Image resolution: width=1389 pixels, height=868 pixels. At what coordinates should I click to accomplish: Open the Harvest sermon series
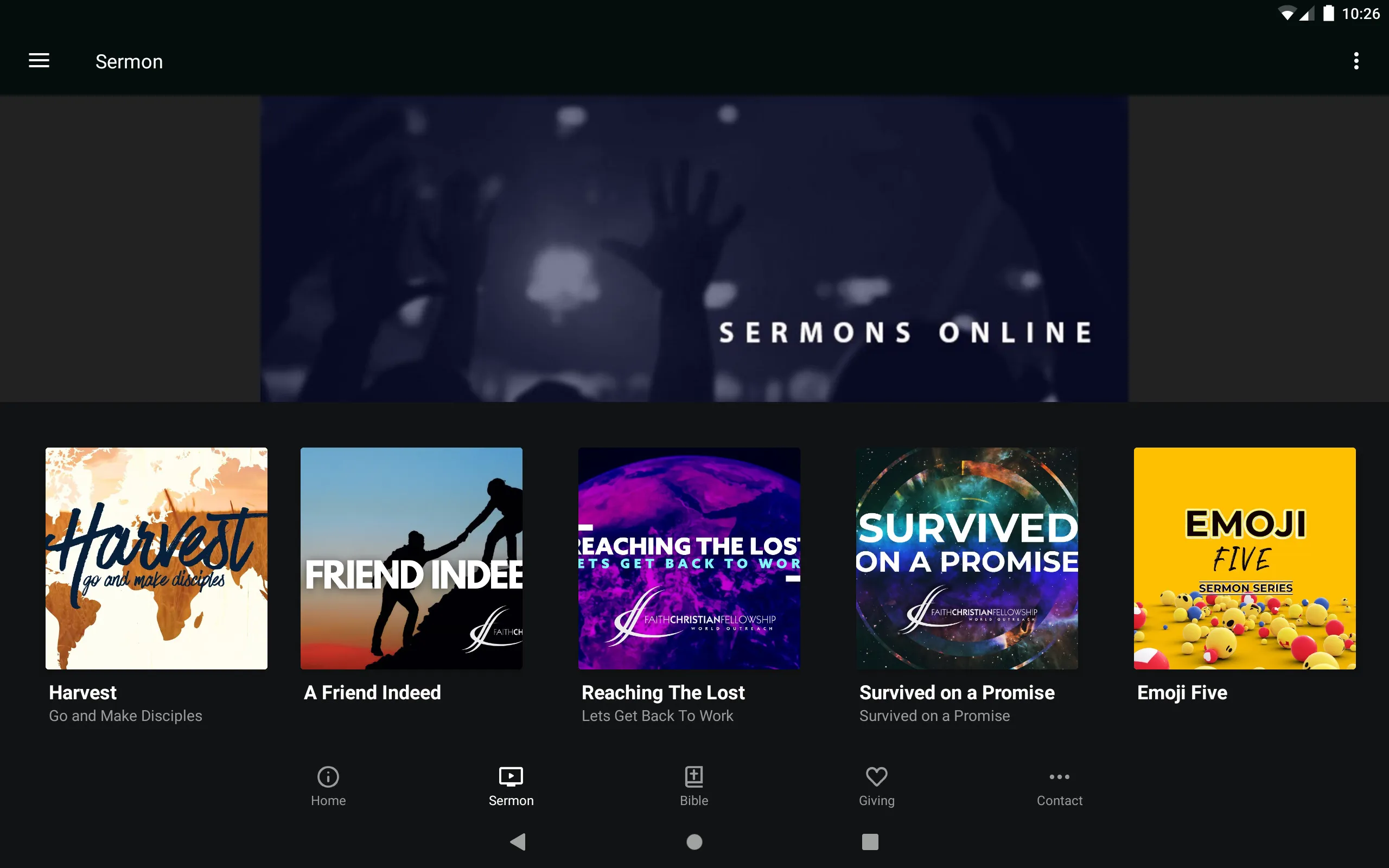[x=157, y=558]
